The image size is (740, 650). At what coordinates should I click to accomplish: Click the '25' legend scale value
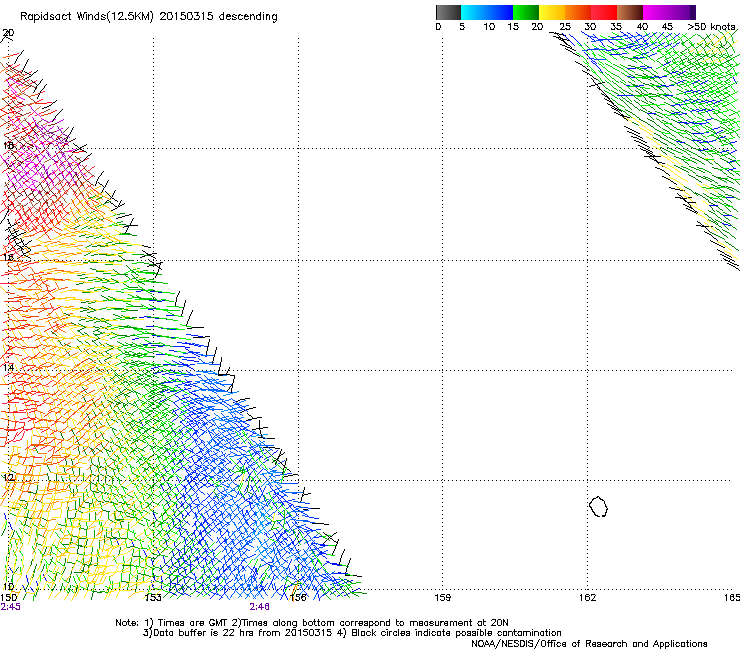(565, 27)
